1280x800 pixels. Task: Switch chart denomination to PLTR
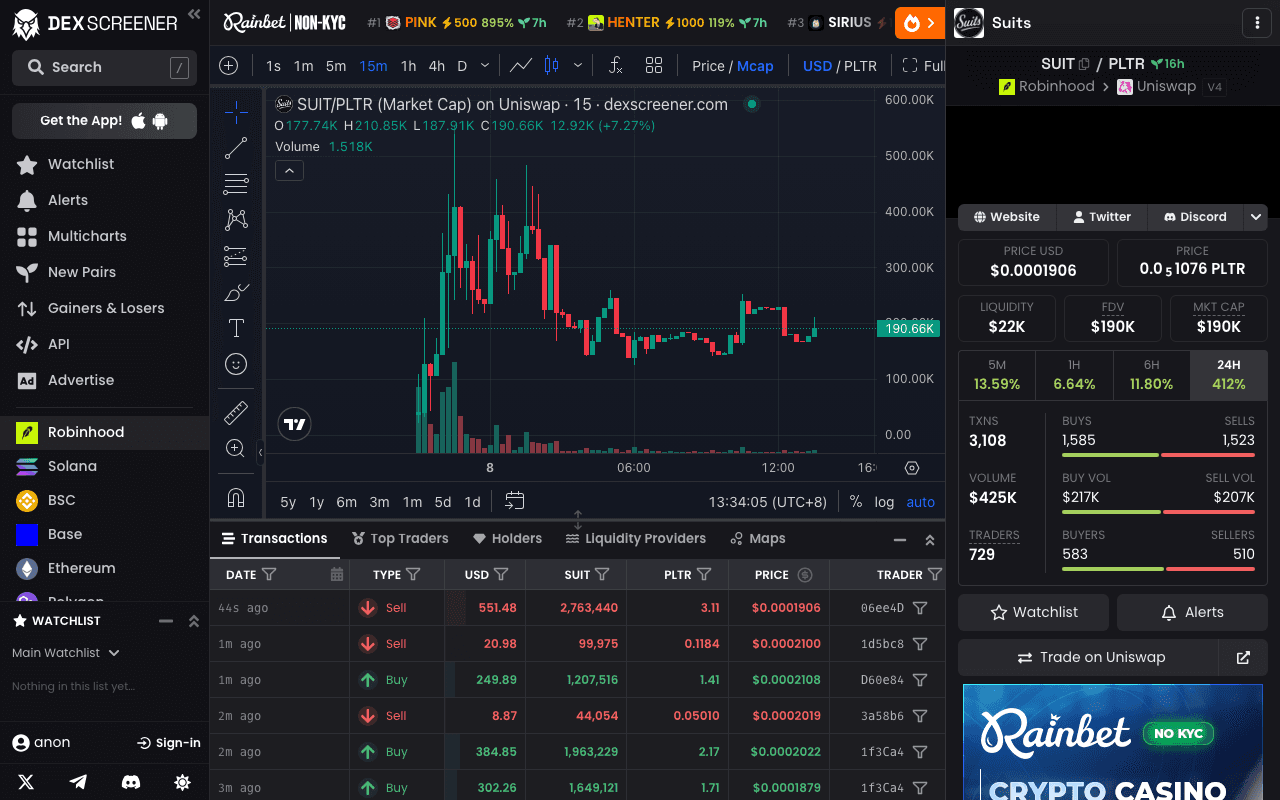click(x=860, y=66)
